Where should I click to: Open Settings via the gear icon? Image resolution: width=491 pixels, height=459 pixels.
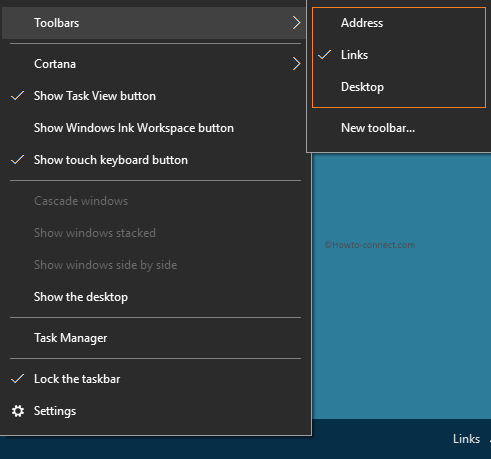pyautogui.click(x=18, y=411)
